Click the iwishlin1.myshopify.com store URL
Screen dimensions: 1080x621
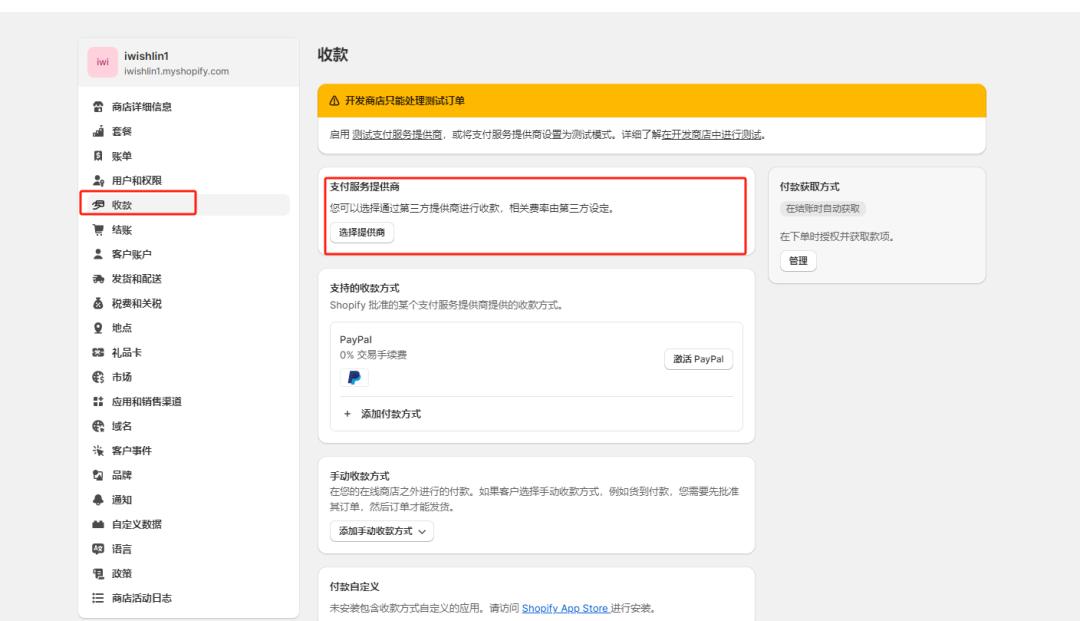pyautogui.click(x=176, y=71)
